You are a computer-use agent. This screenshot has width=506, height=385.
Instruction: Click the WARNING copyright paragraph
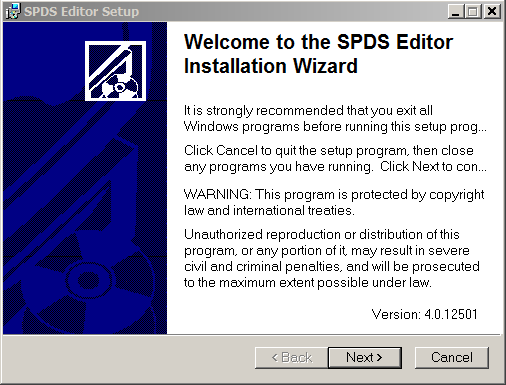(x=334, y=202)
